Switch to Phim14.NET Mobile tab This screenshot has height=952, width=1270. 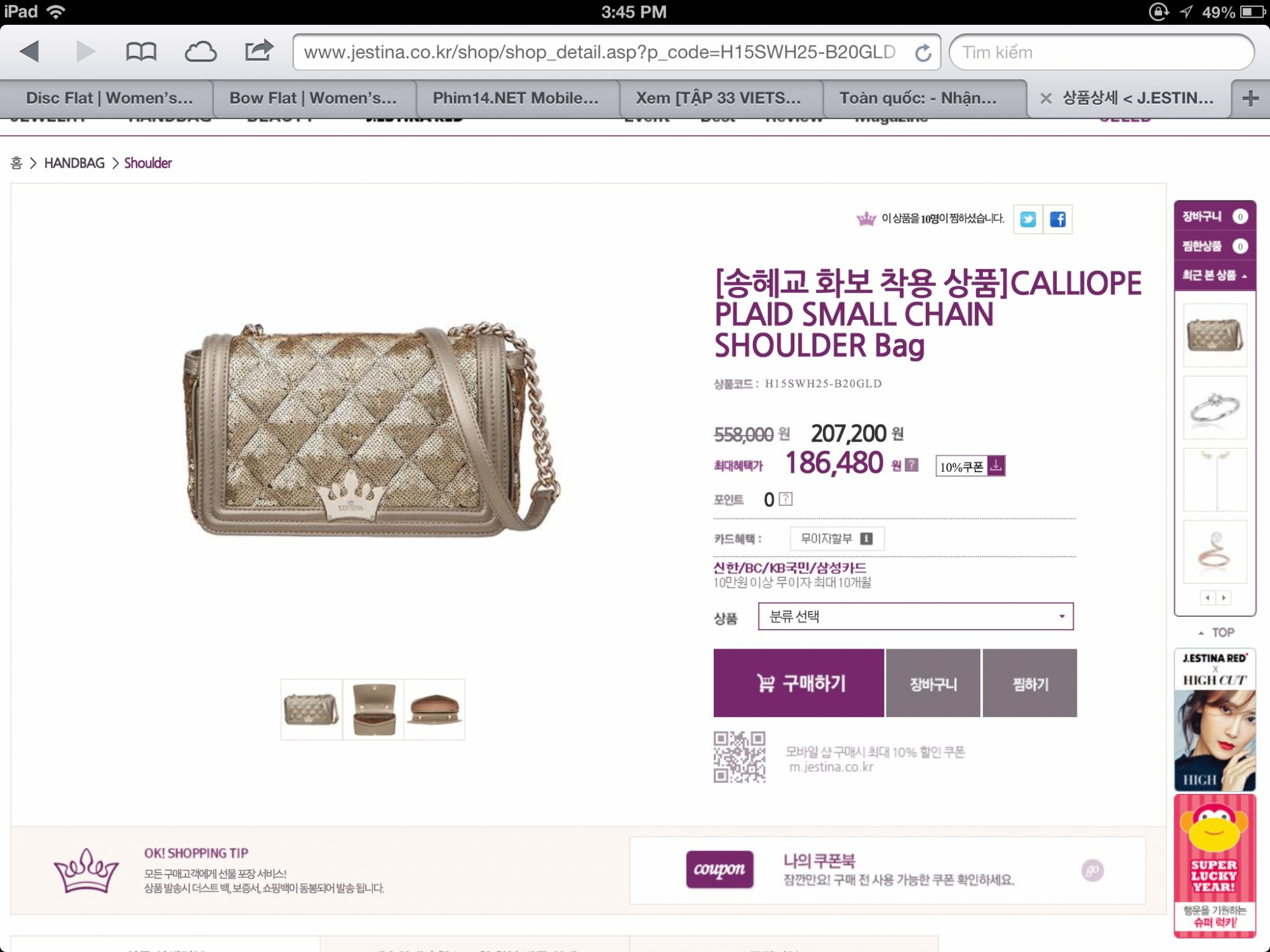coord(516,98)
